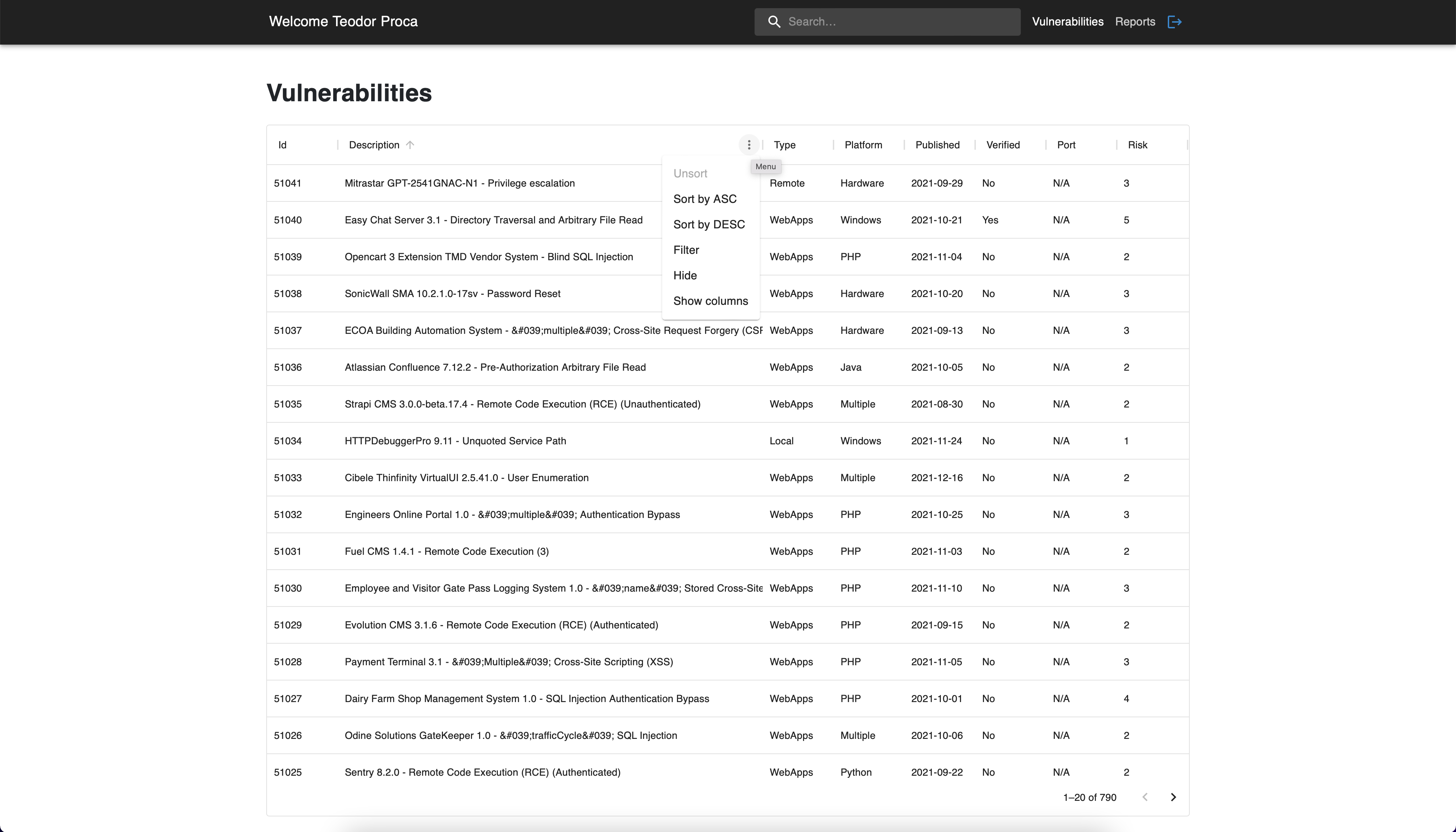Choose Filter from column menu

(711, 250)
